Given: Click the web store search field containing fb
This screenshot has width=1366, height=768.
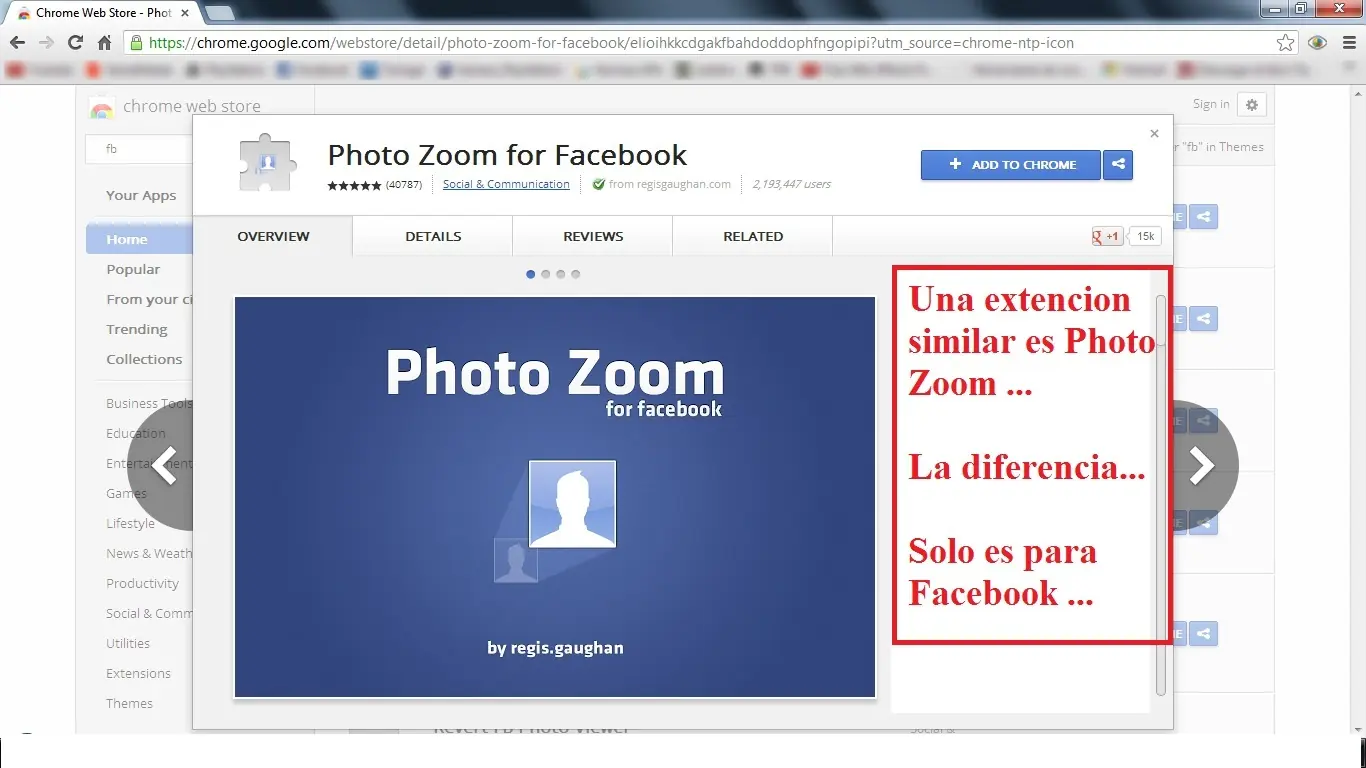Looking at the screenshot, I should tap(140, 149).
